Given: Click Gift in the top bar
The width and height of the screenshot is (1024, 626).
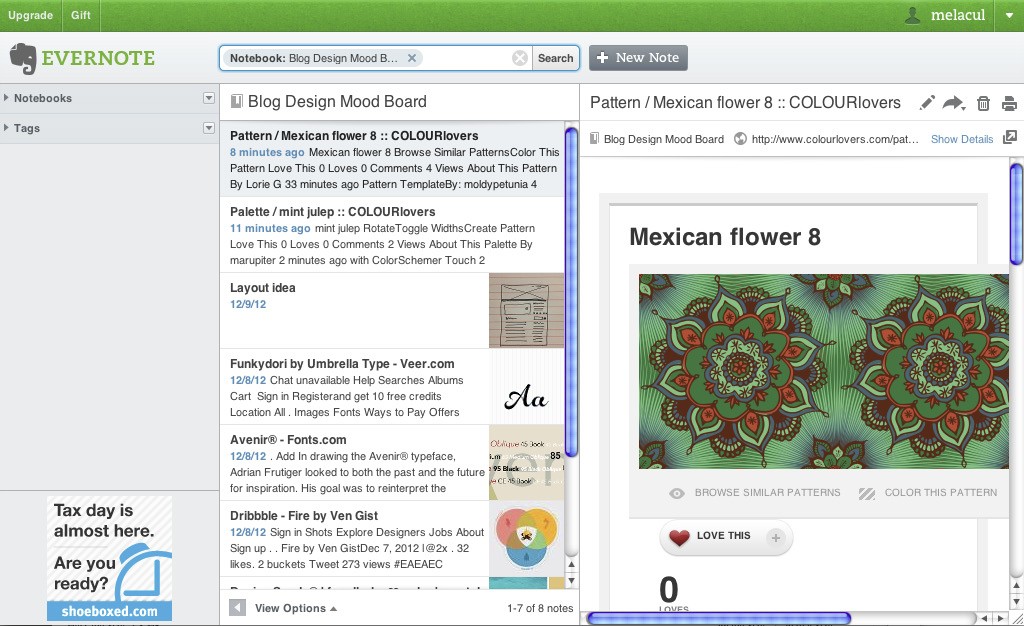Looking at the screenshot, I should (81, 15).
